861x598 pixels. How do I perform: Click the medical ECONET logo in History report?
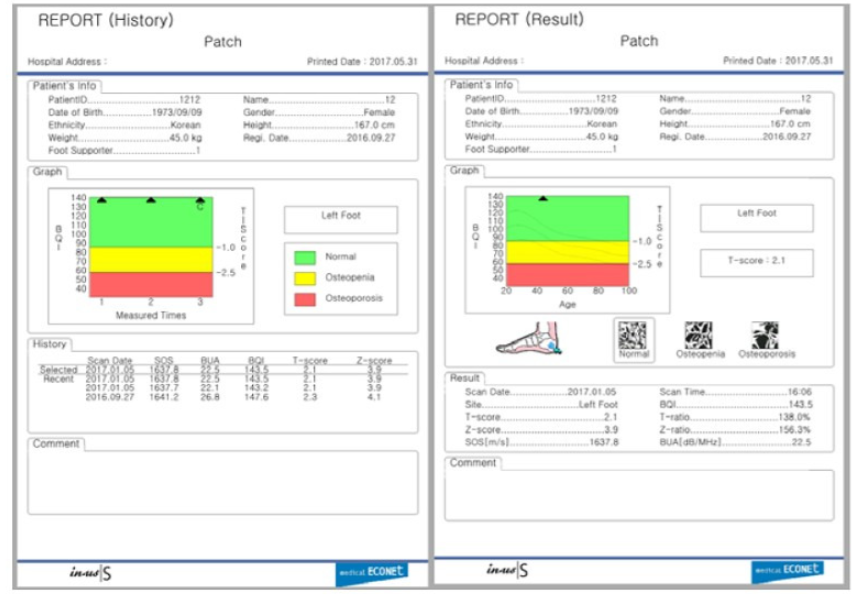(370, 573)
